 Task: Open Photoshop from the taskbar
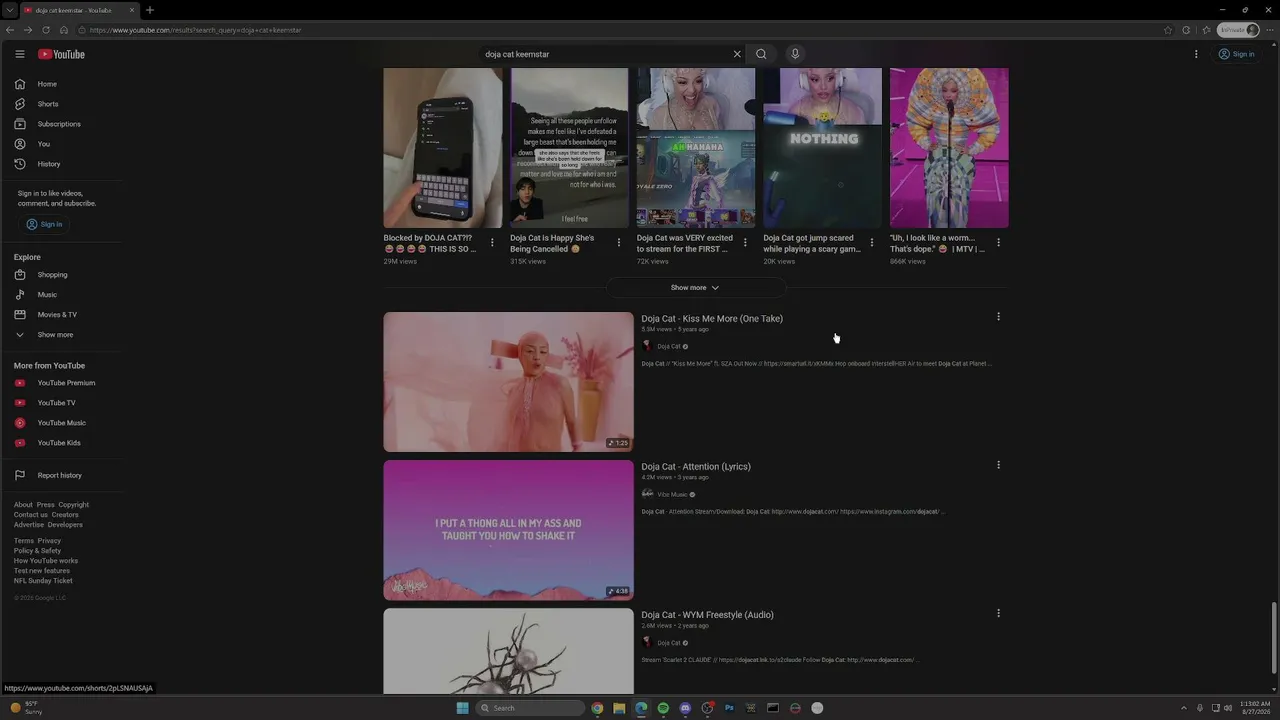click(729, 708)
